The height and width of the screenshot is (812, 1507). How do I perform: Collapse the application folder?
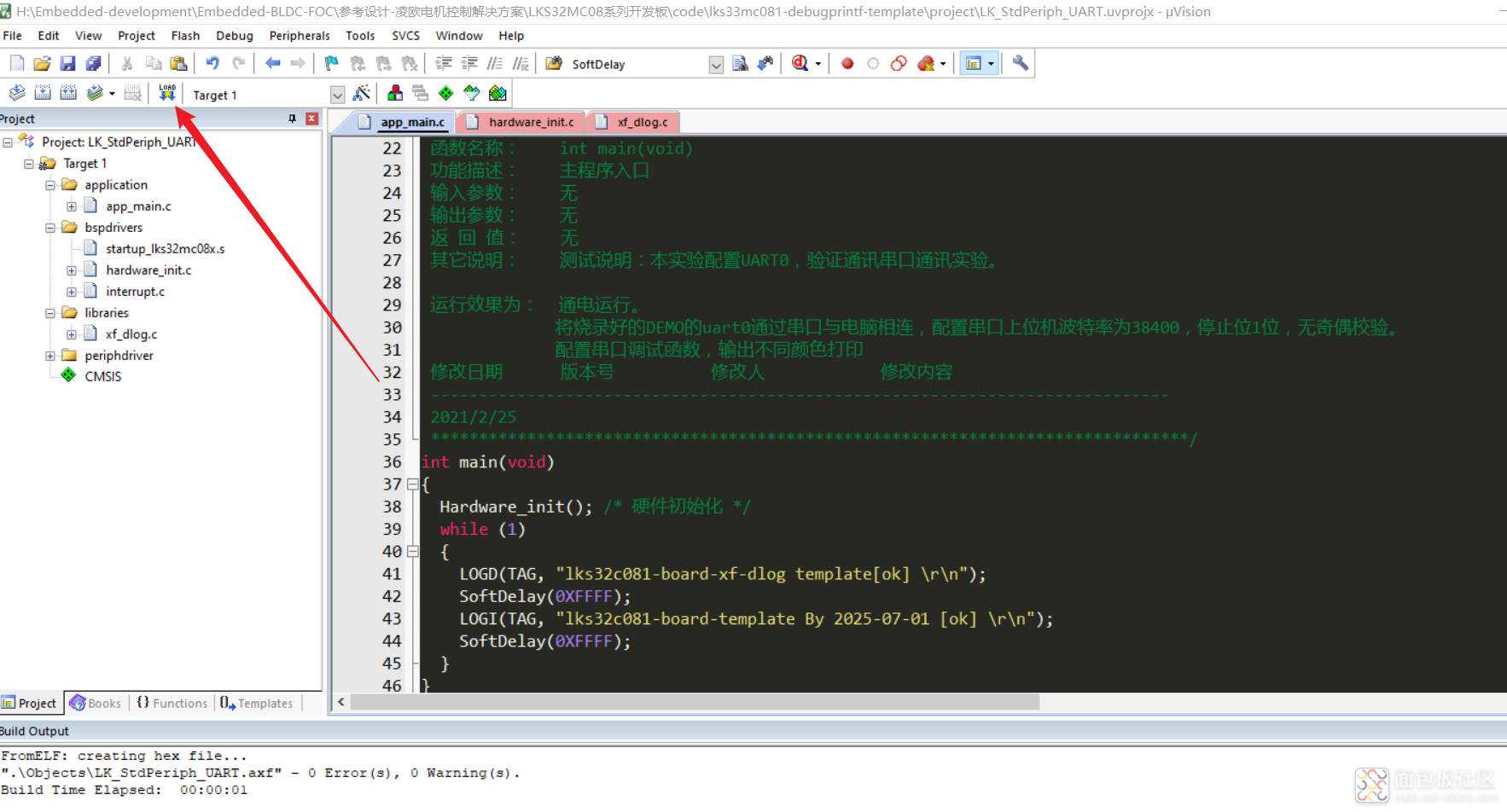click(x=50, y=185)
